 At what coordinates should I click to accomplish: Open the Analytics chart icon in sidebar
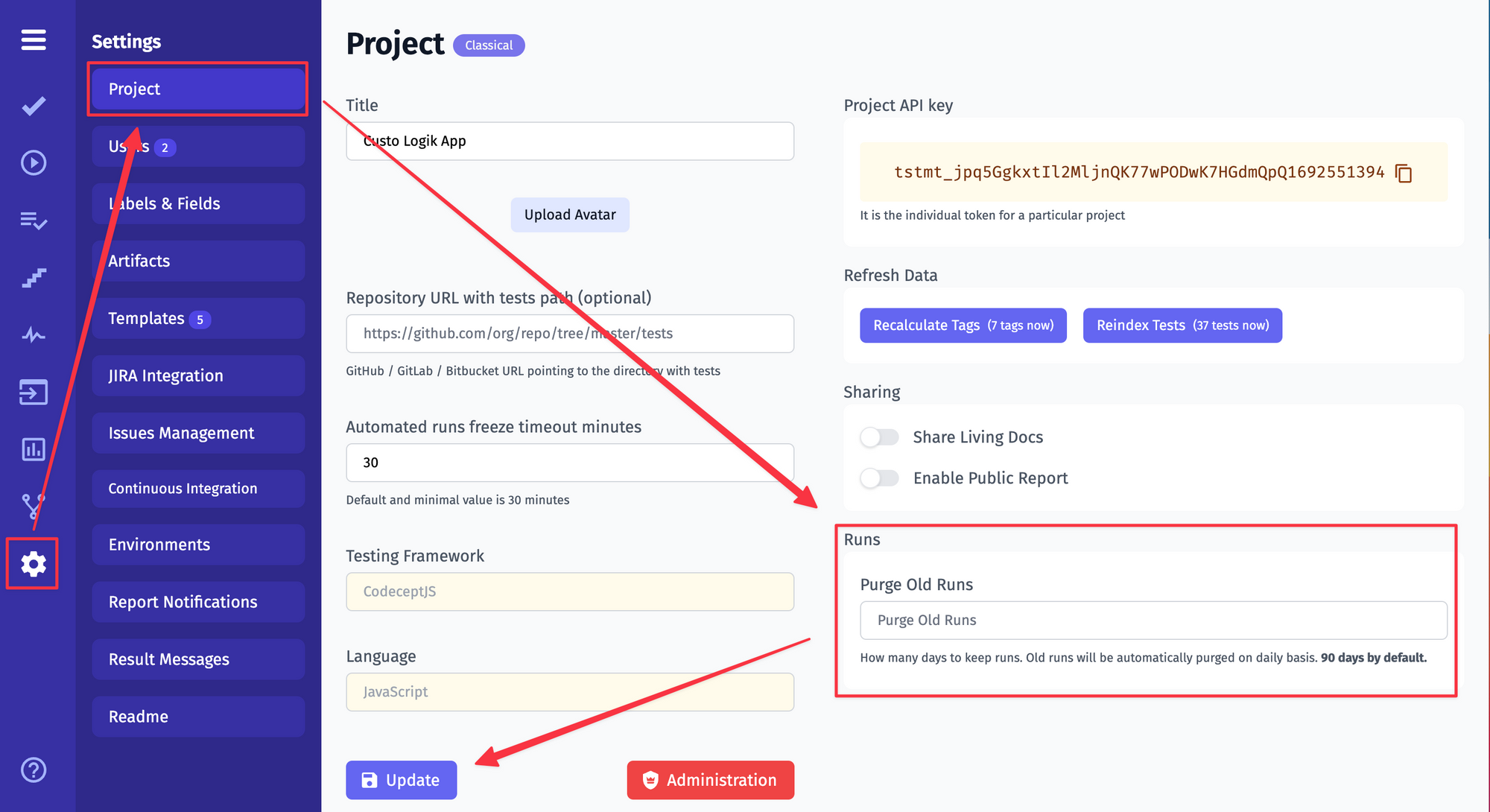coord(34,449)
